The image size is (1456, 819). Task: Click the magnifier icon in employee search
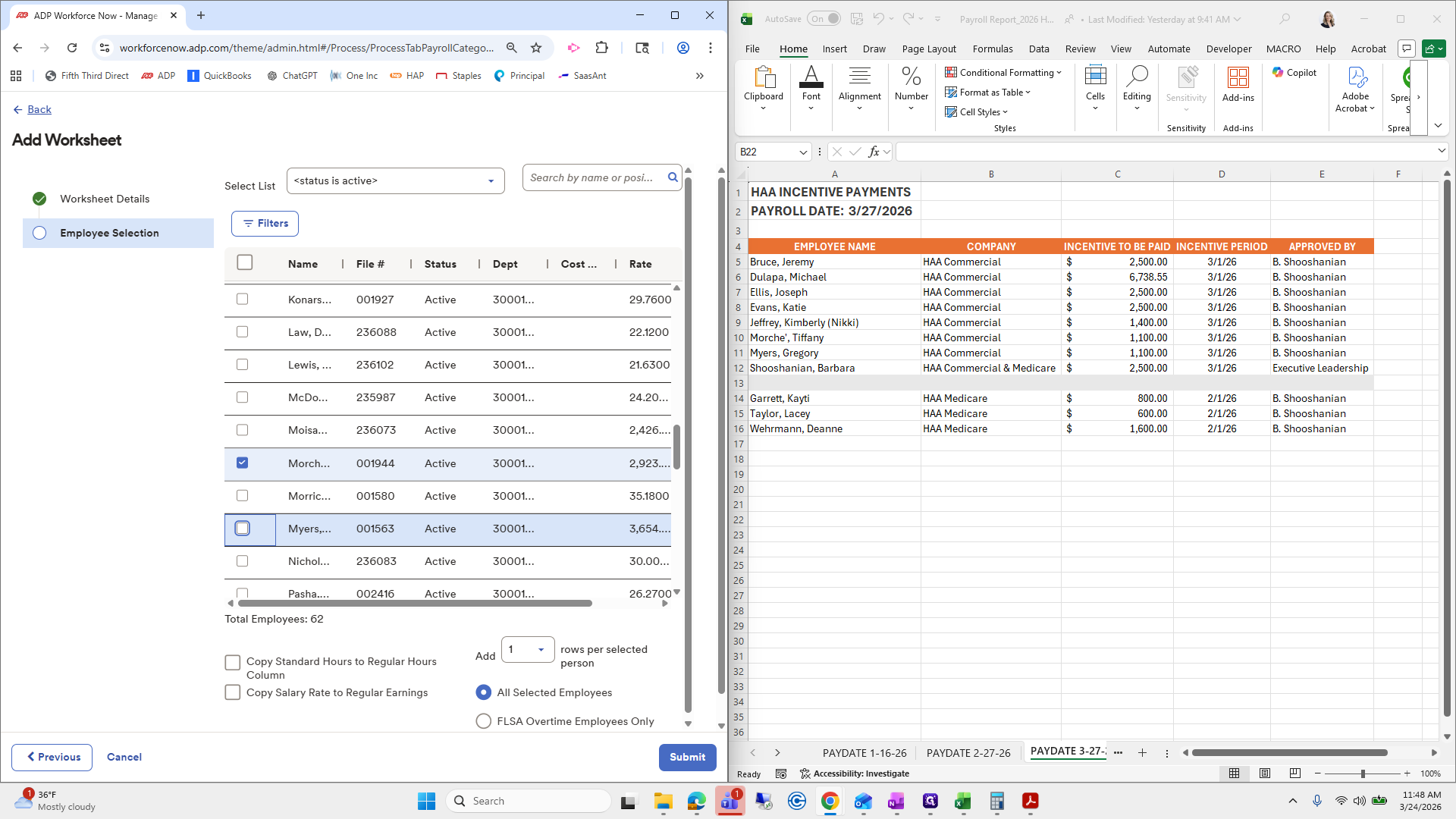pos(673,177)
